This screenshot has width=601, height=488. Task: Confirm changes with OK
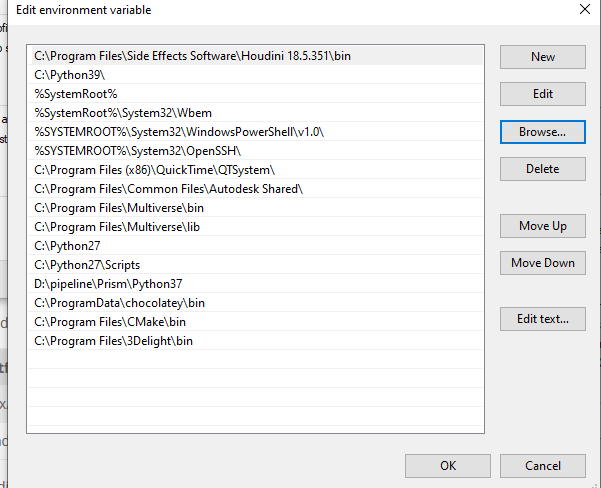click(448, 465)
